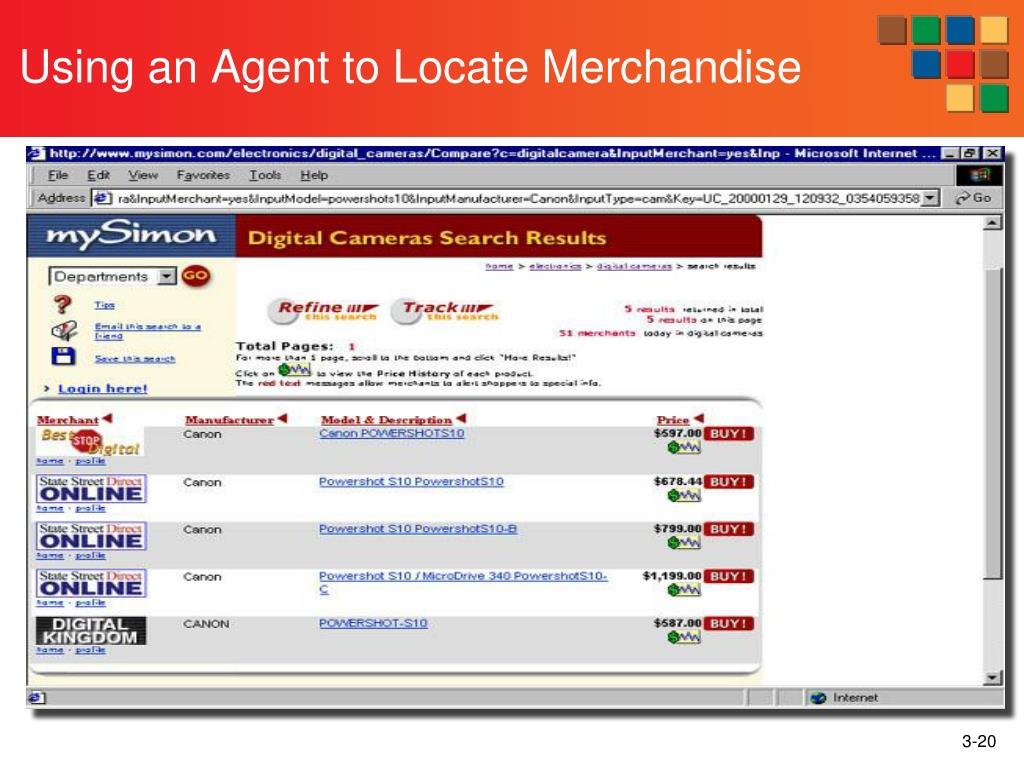The width and height of the screenshot is (1024, 768).
Task: Expand the address bar history dropdown
Action: point(931,198)
